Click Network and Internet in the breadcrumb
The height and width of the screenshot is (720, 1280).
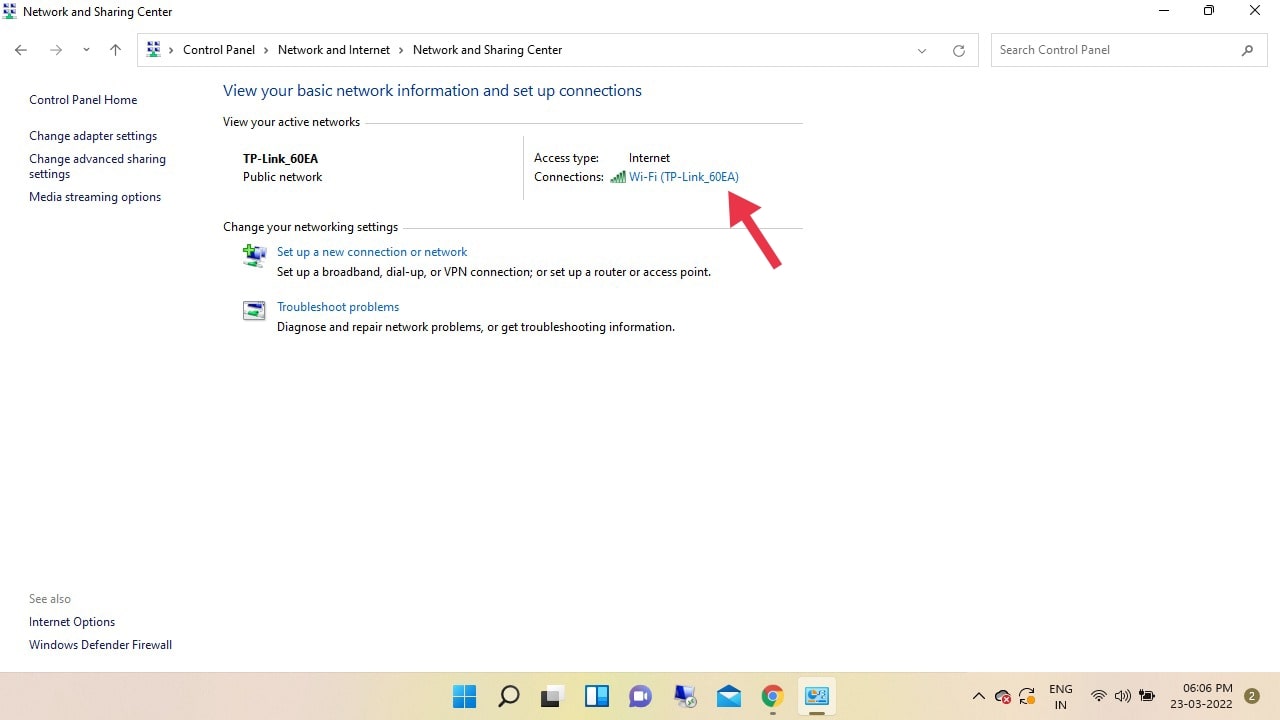click(x=334, y=50)
